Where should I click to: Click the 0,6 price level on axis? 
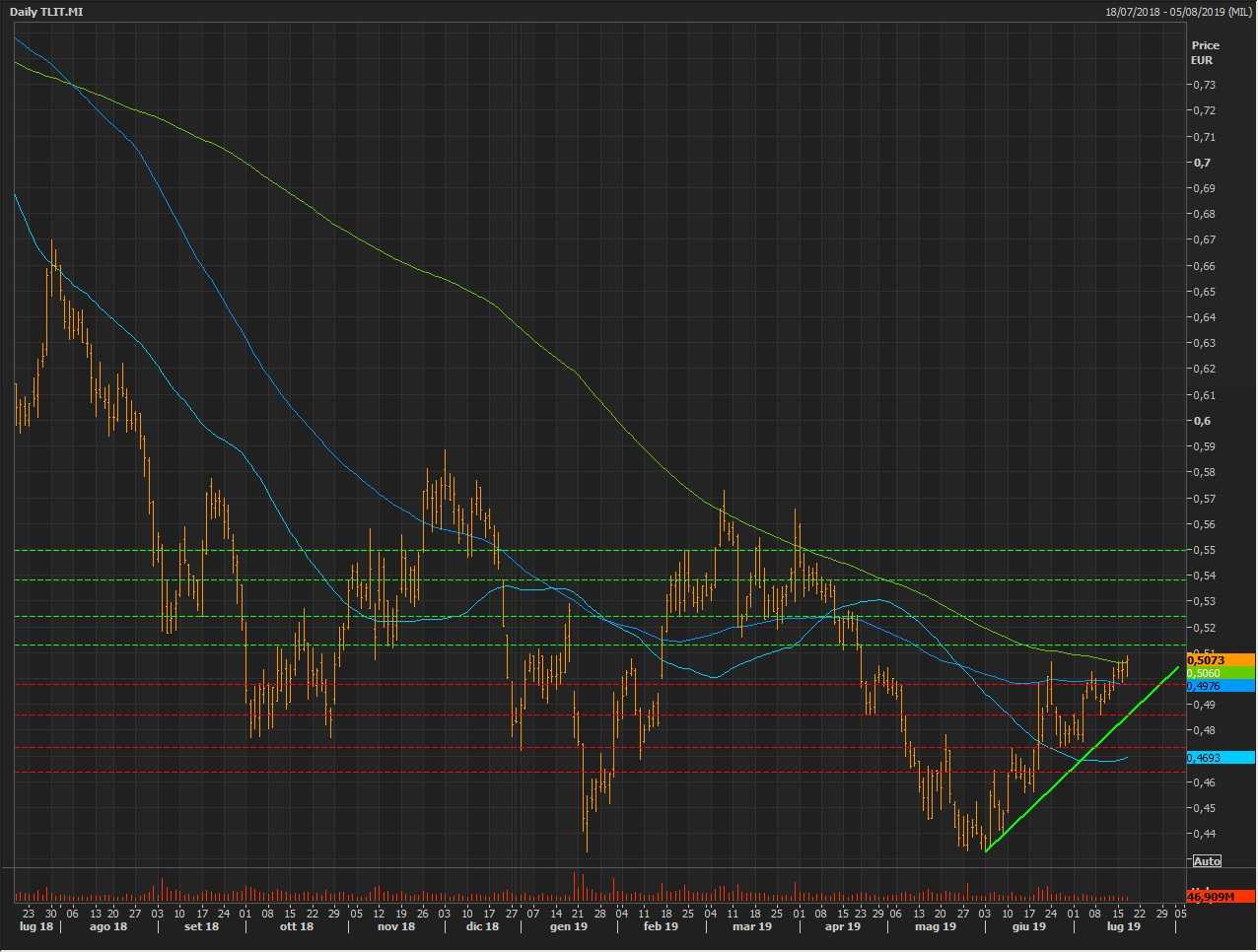click(x=1201, y=421)
